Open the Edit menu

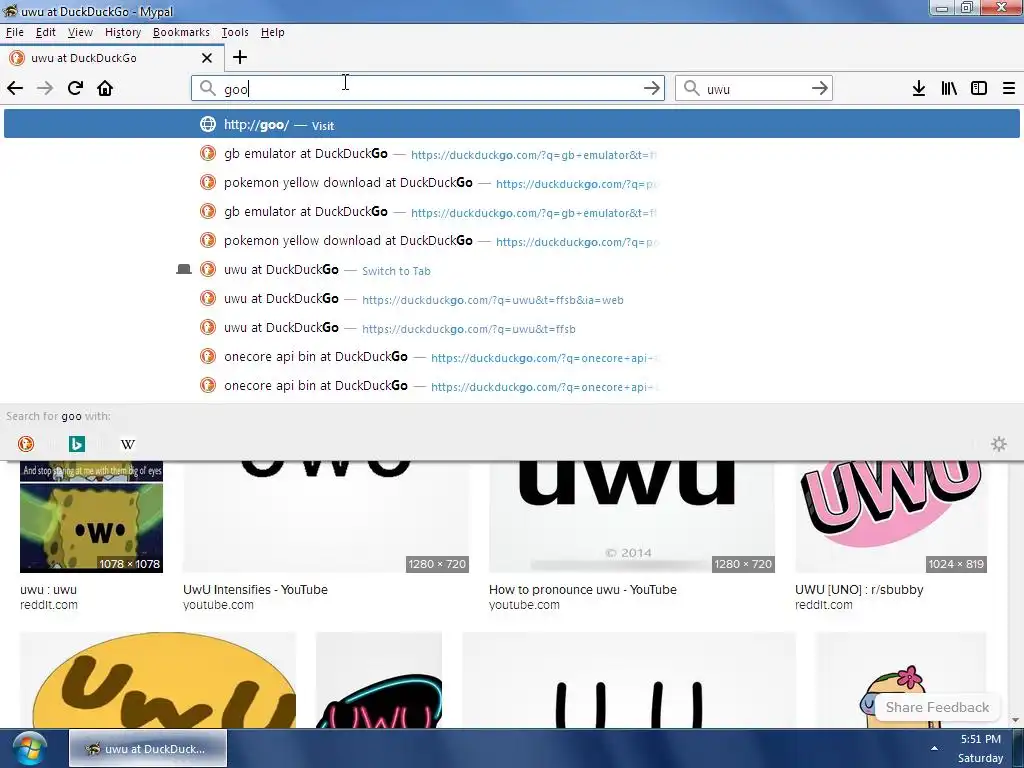click(x=46, y=32)
